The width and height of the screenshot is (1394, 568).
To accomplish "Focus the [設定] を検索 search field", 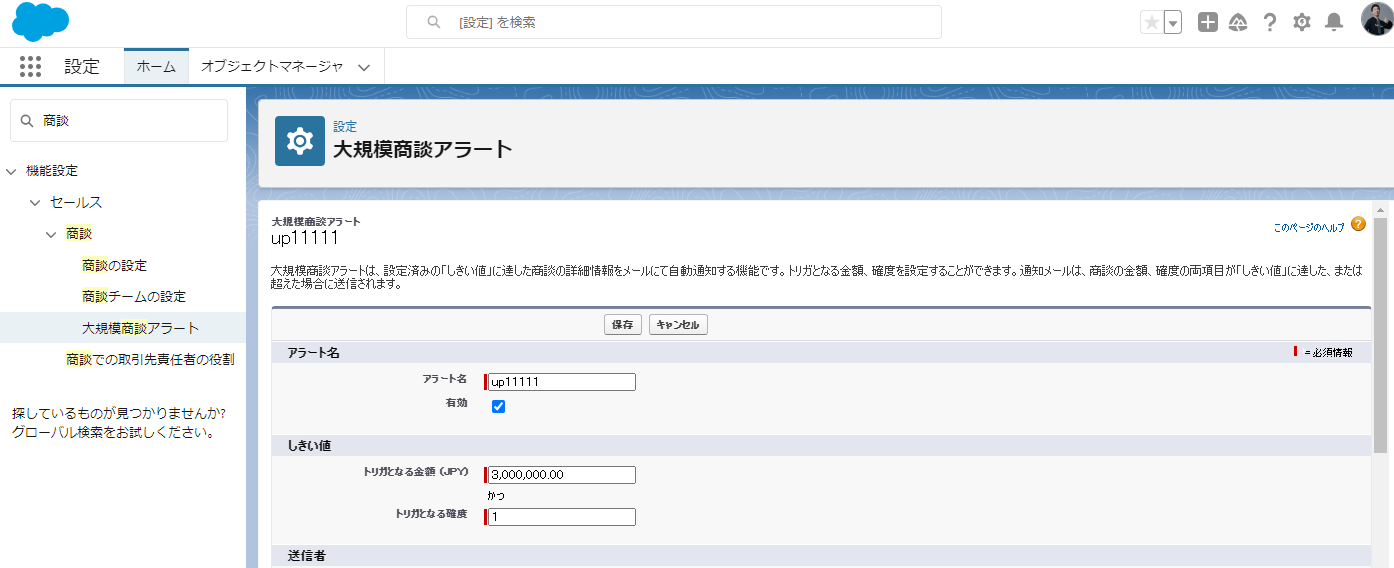I will point(673,22).
